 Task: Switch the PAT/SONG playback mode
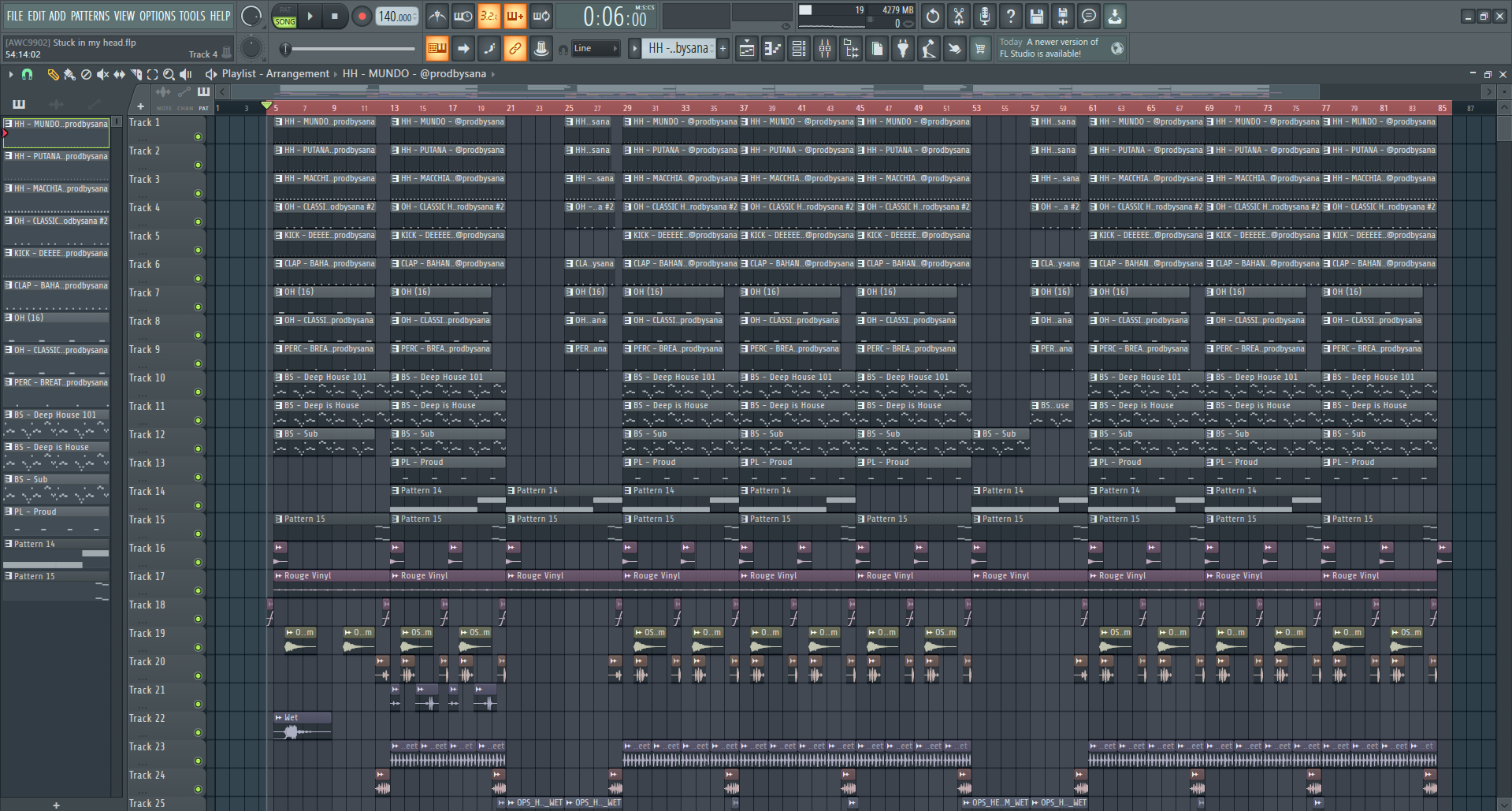[x=284, y=16]
